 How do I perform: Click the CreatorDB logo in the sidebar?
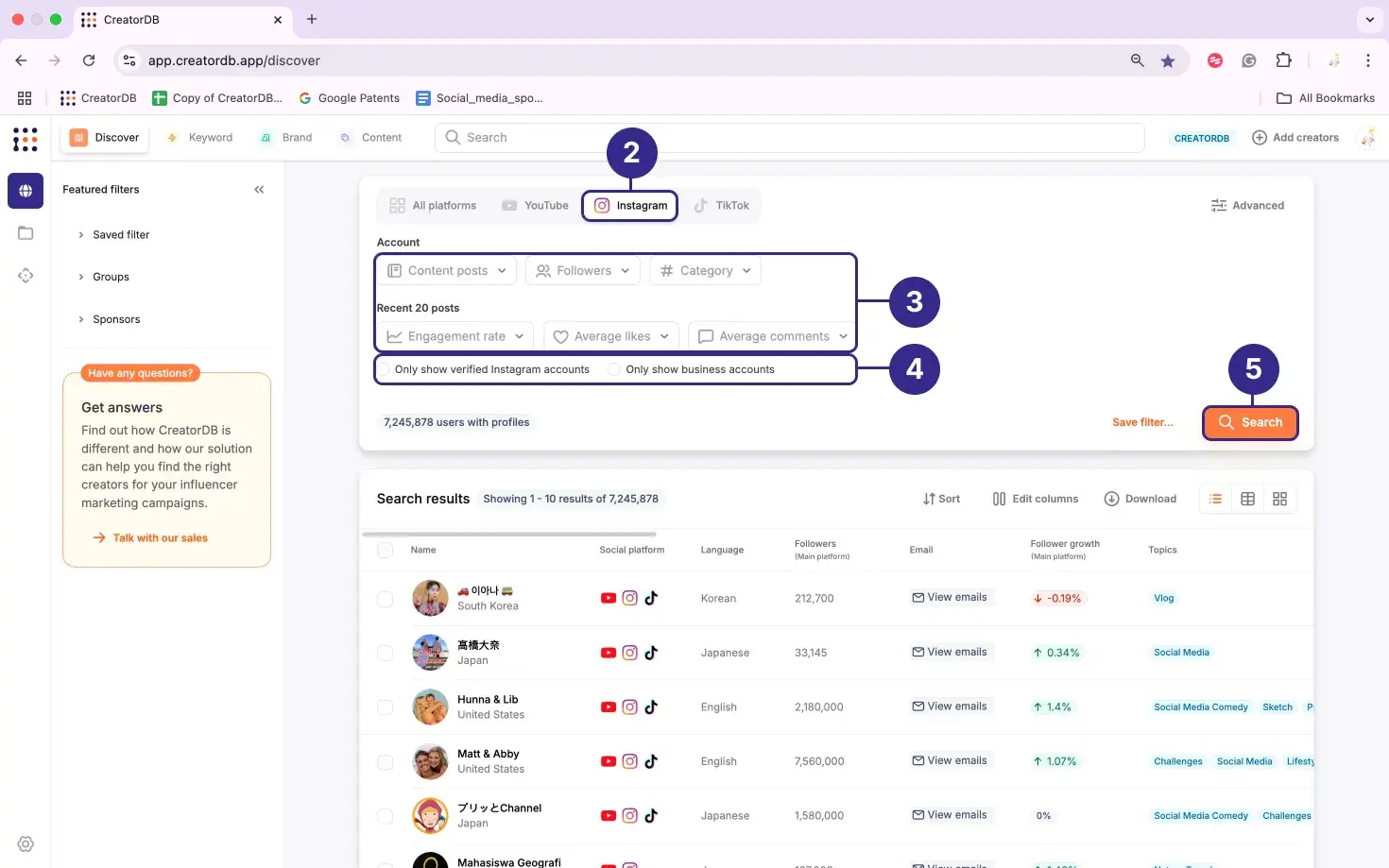[26, 139]
